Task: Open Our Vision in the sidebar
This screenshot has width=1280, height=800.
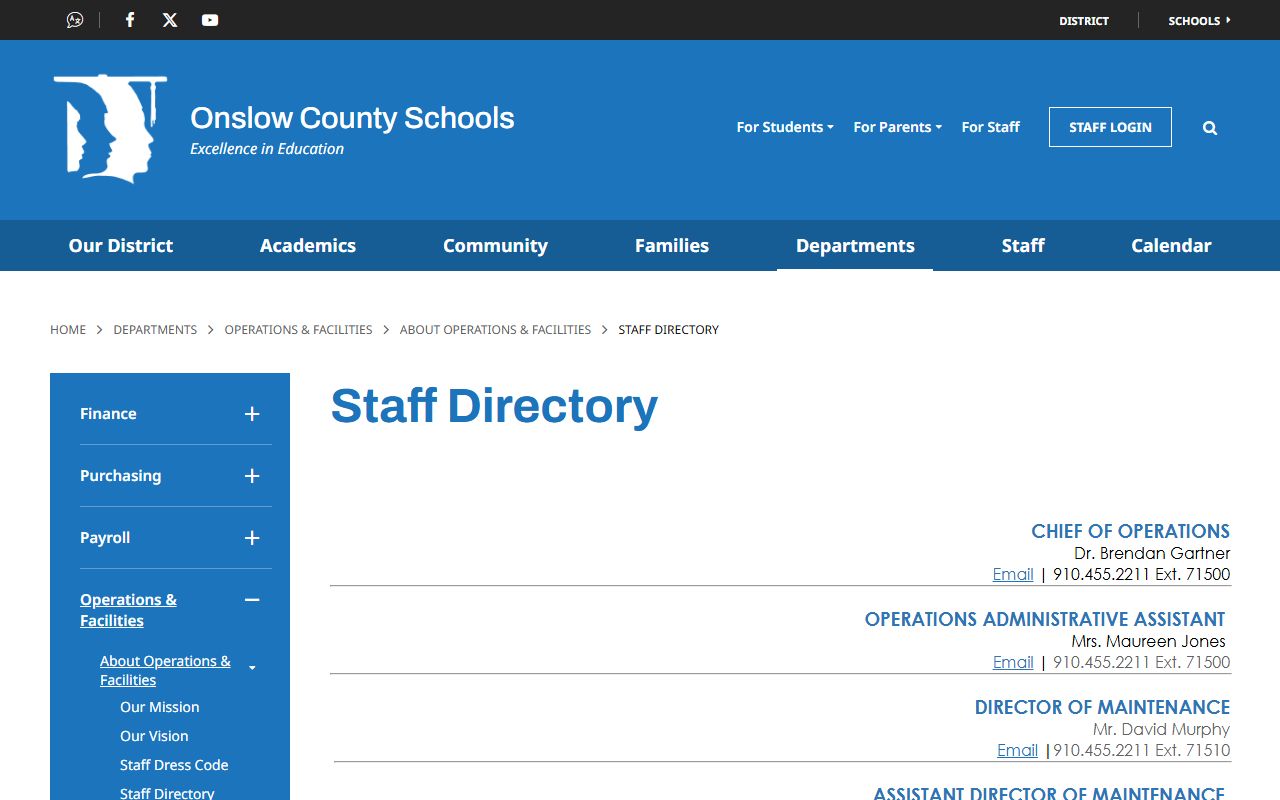Action: tap(154, 736)
